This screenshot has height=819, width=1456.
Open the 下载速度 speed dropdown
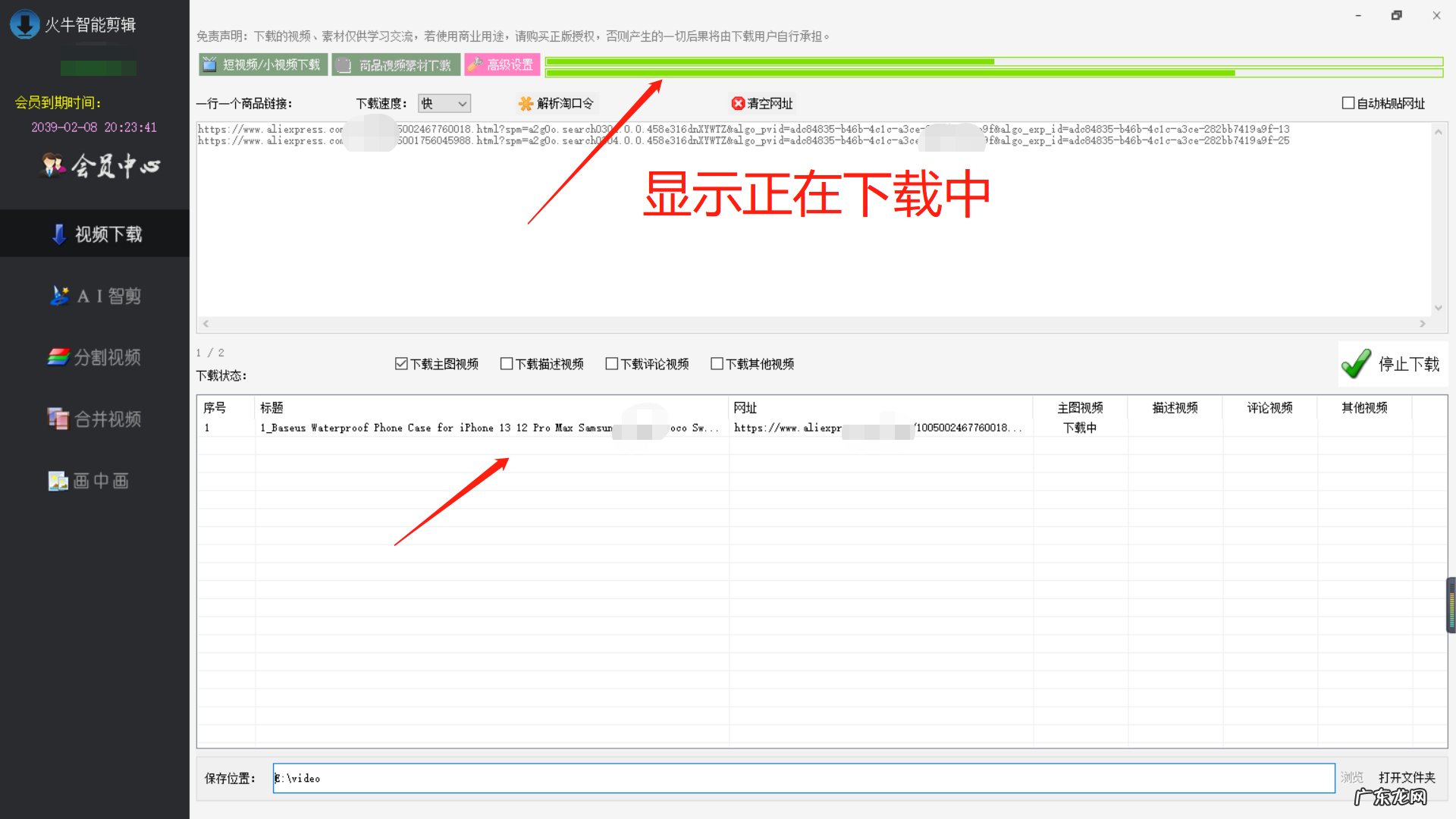point(444,103)
